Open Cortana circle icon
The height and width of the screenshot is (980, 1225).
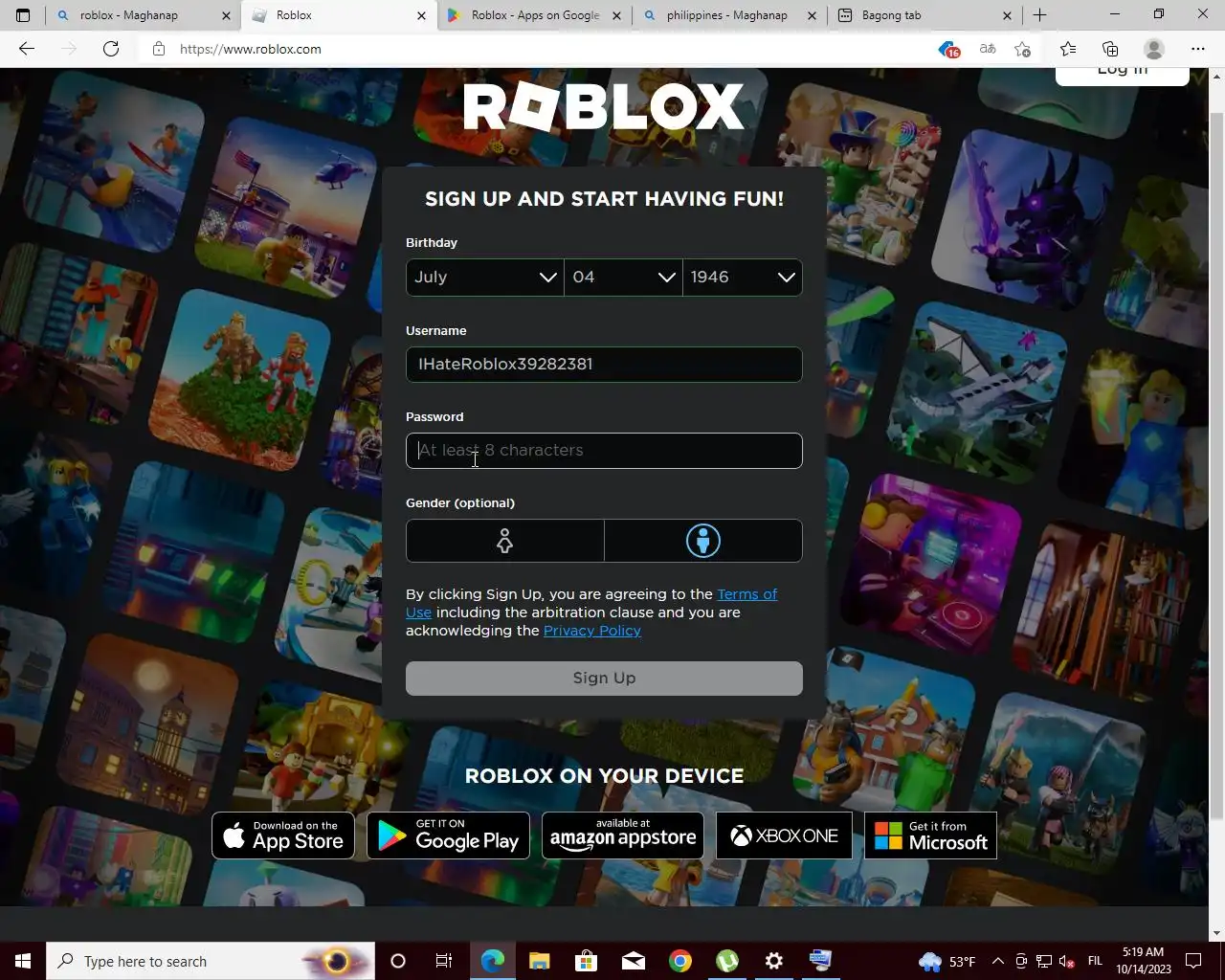click(x=398, y=961)
